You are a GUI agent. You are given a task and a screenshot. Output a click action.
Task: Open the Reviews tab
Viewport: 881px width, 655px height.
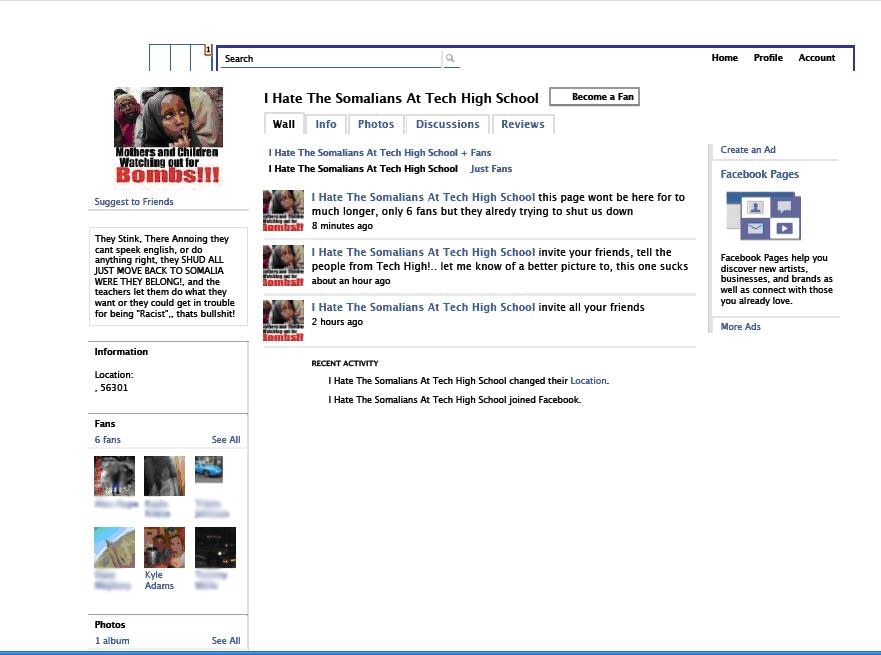(x=523, y=124)
